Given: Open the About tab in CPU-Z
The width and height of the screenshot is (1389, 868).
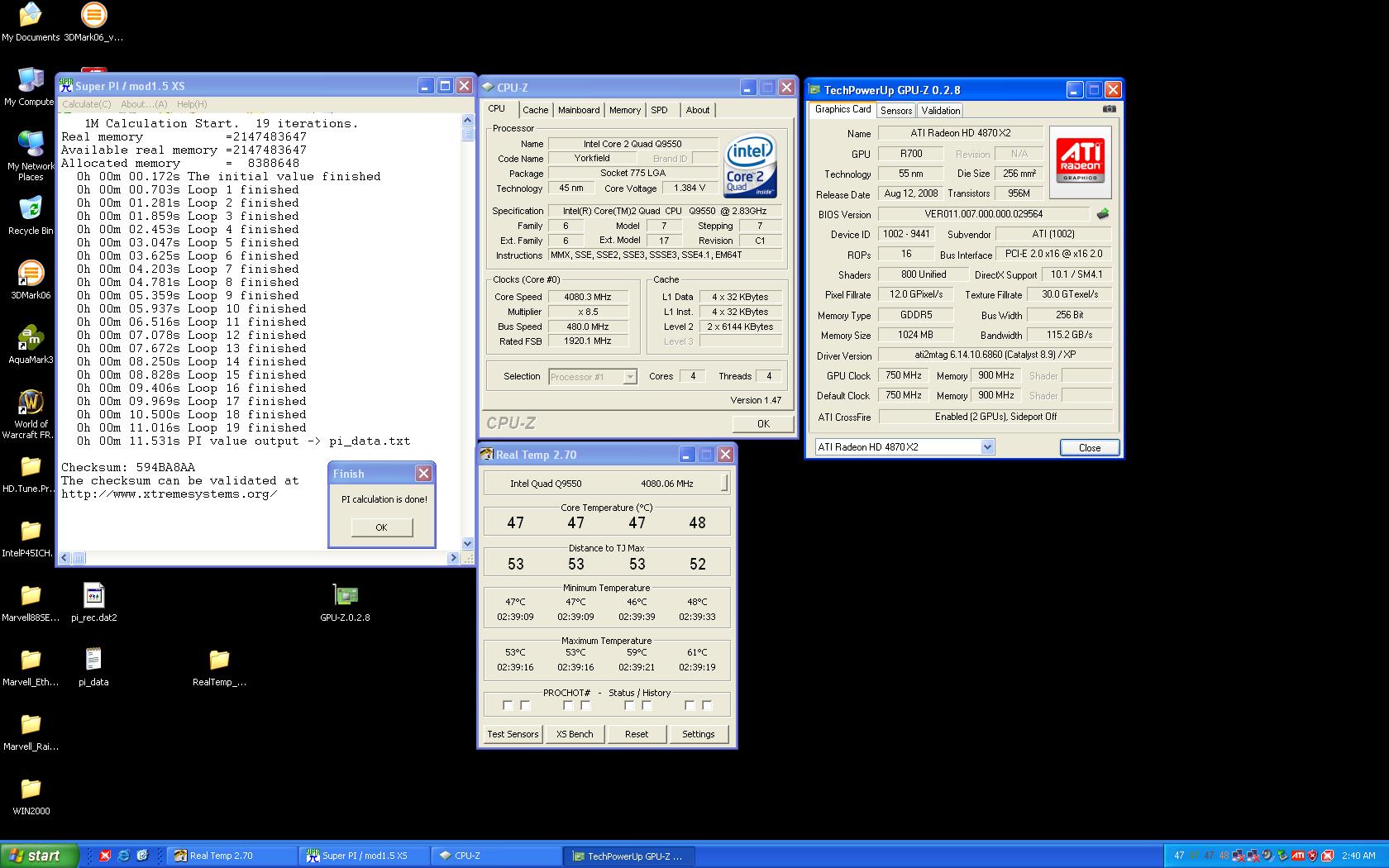Looking at the screenshot, I should click(x=698, y=110).
